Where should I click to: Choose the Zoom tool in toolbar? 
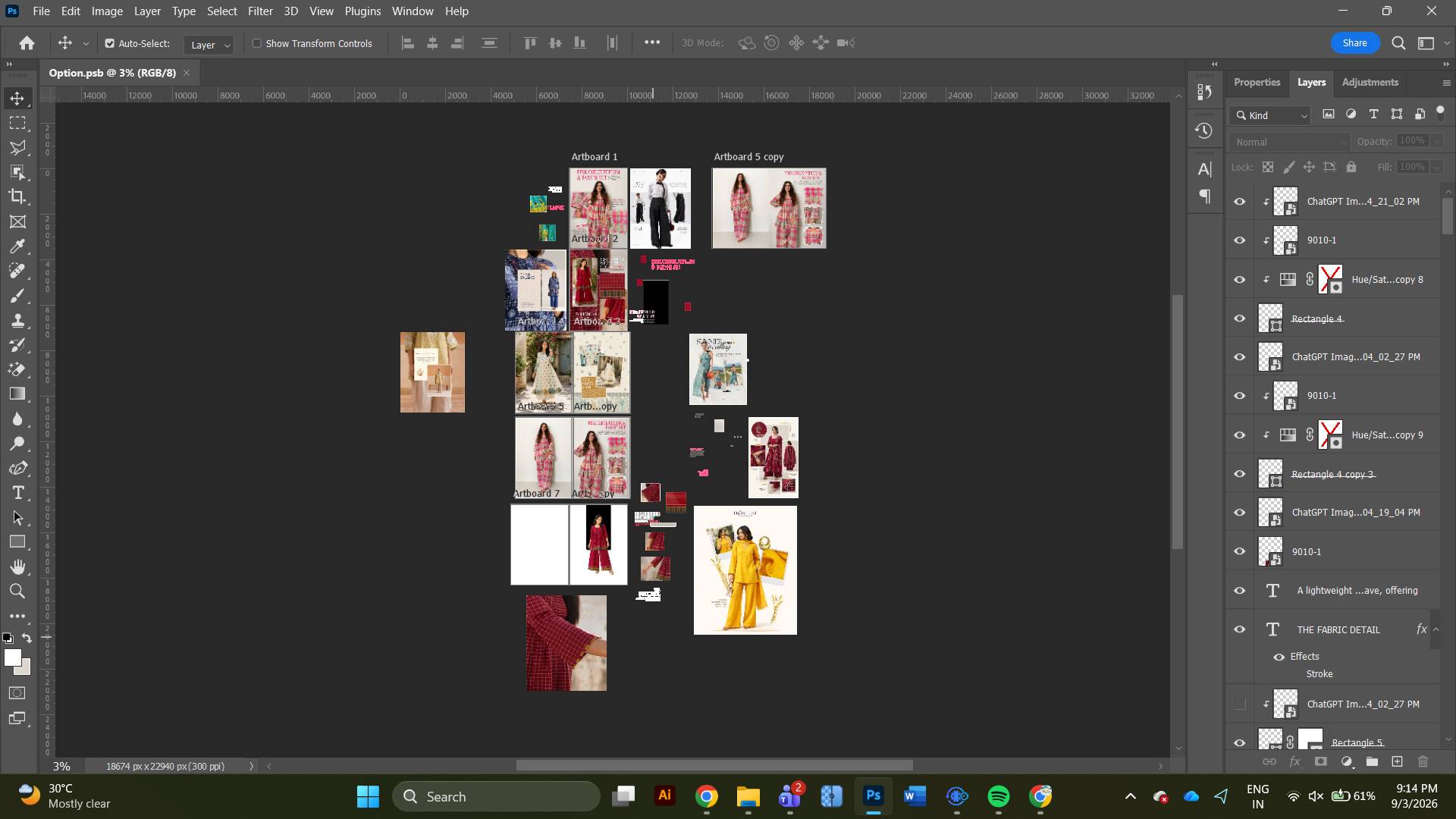(17, 591)
